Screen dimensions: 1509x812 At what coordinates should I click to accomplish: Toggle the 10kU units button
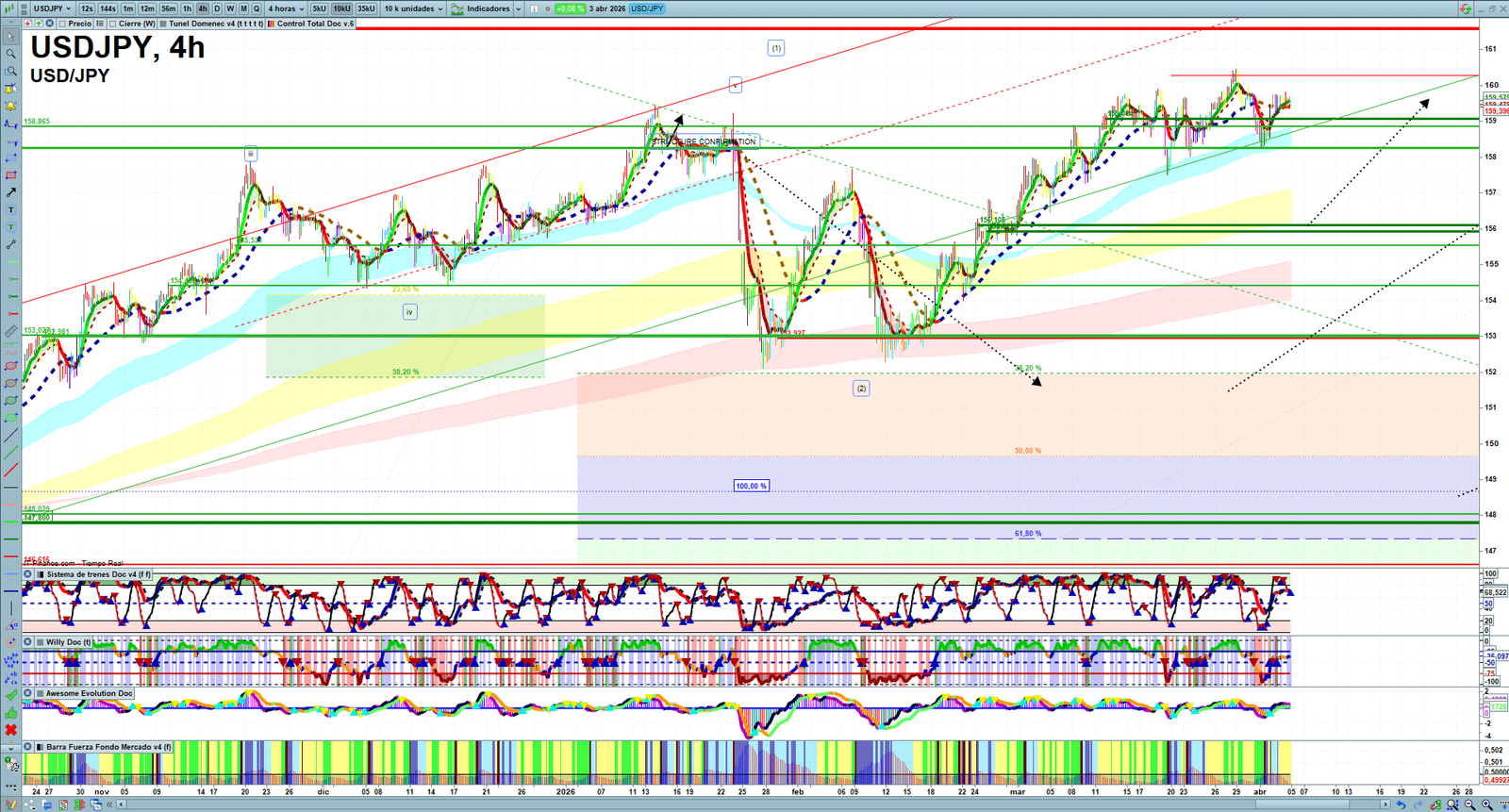341,8
